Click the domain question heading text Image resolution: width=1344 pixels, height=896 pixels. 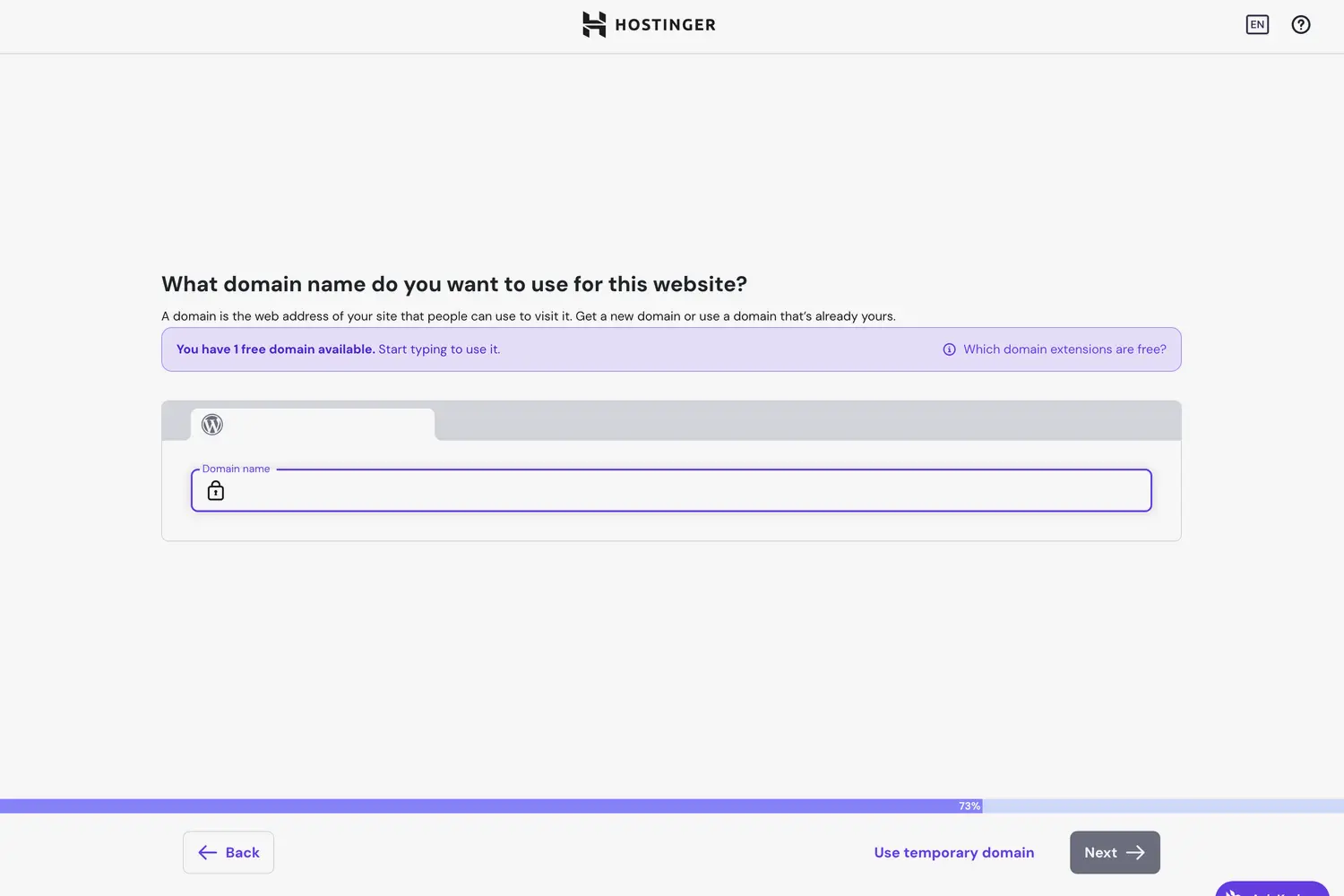[x=454, y=284]
